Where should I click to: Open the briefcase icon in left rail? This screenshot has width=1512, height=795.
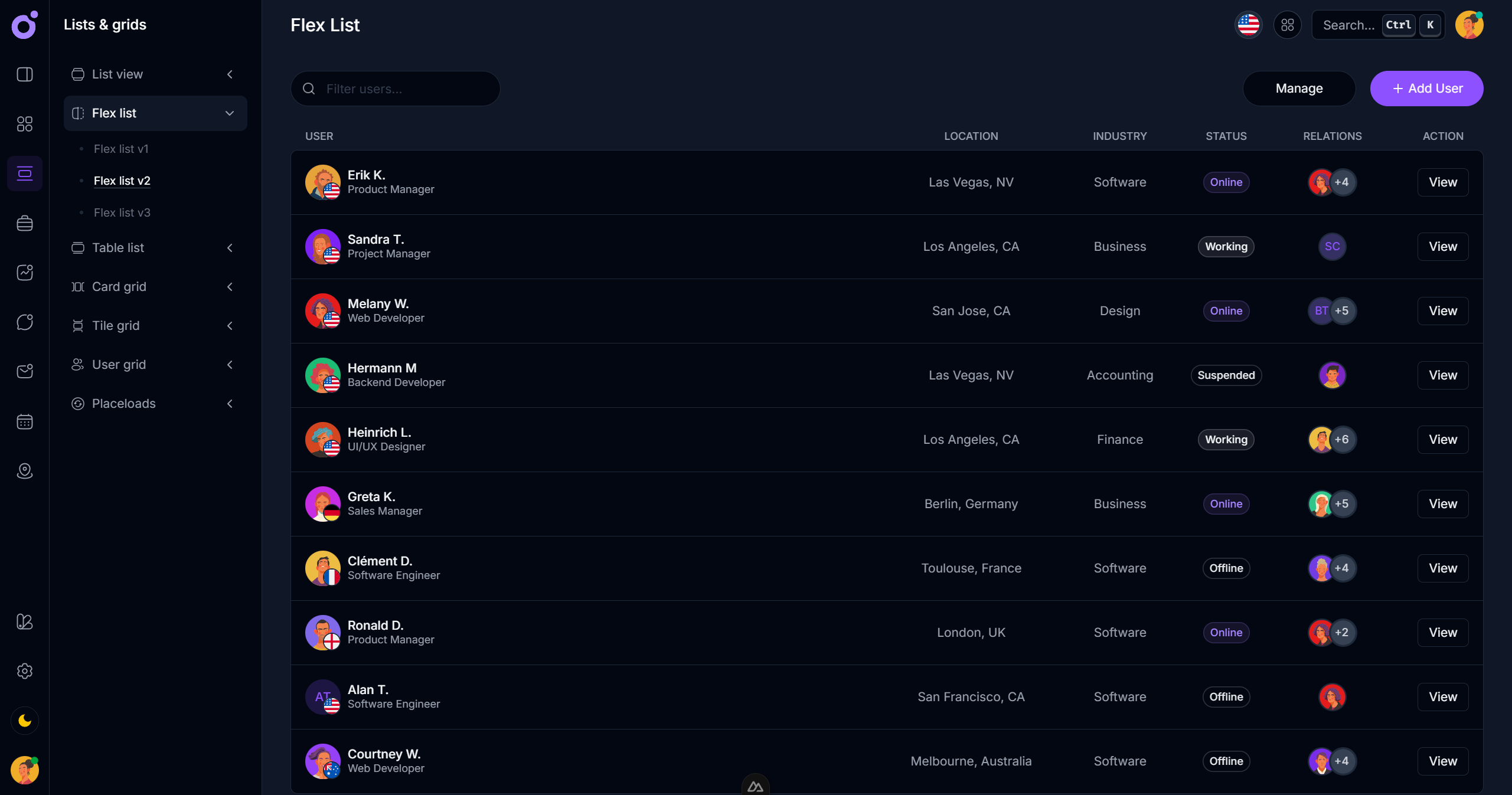tap(25, 223)
